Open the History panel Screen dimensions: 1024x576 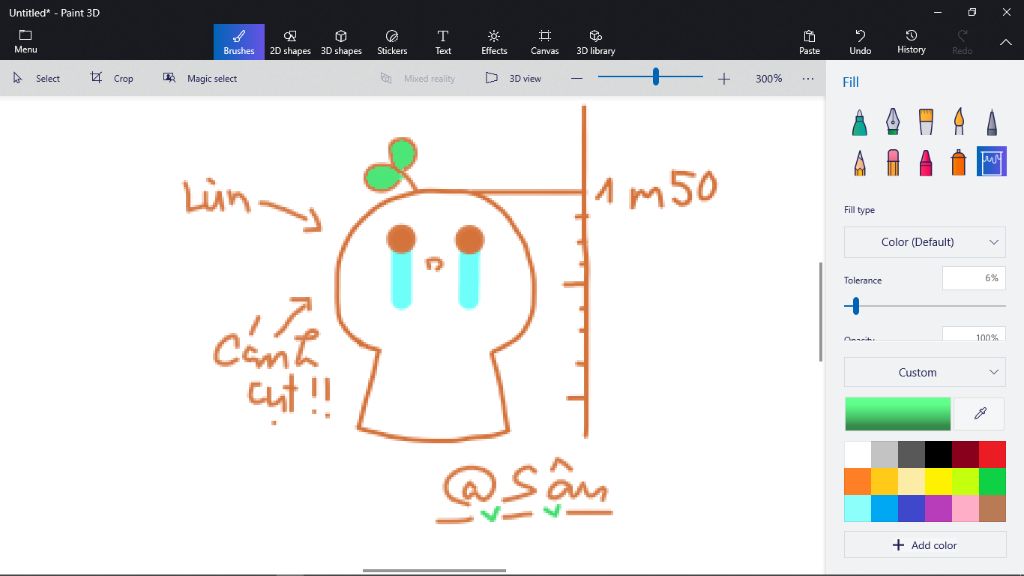911,42
